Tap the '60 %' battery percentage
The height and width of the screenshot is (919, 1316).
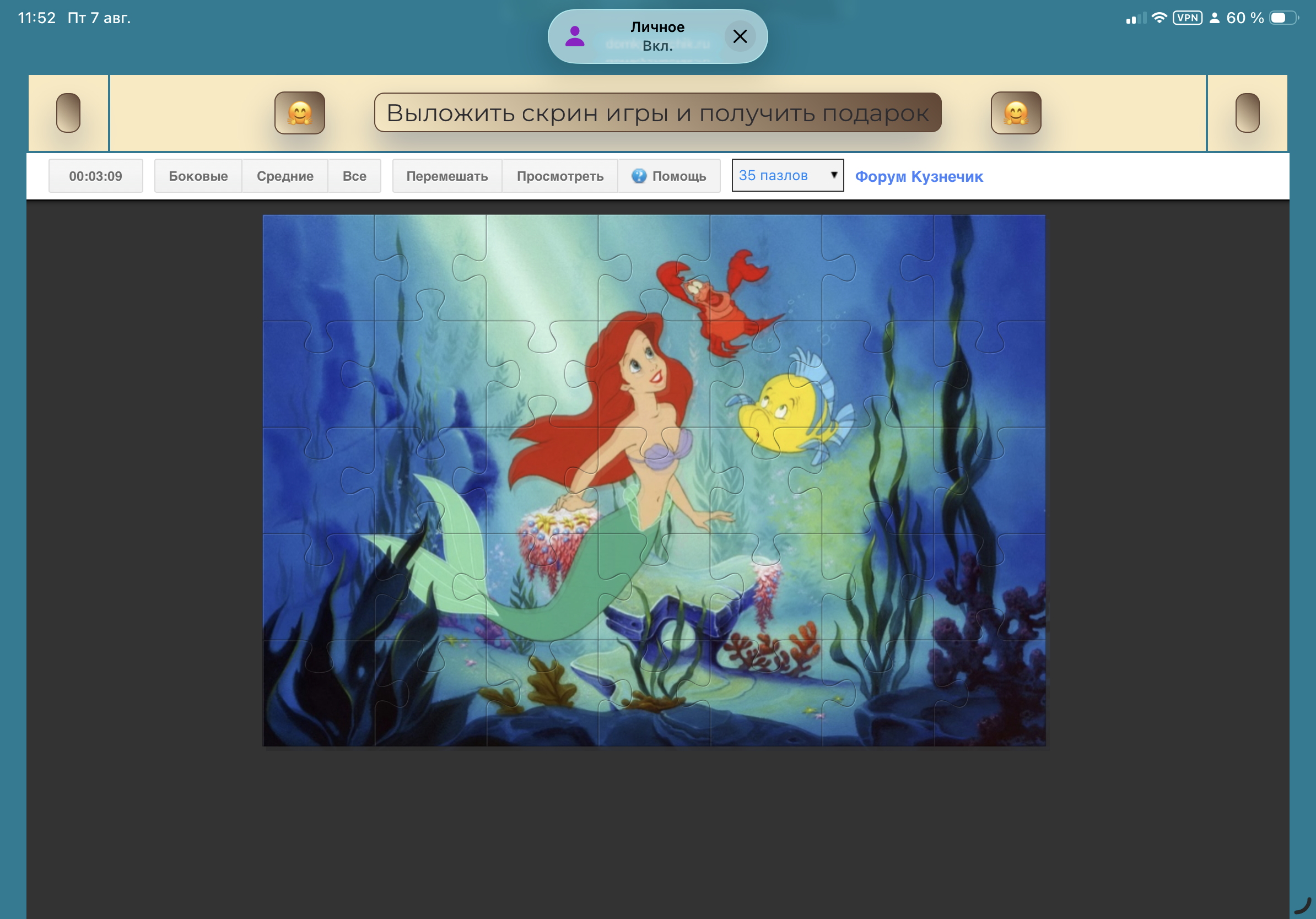(1245, 18)
